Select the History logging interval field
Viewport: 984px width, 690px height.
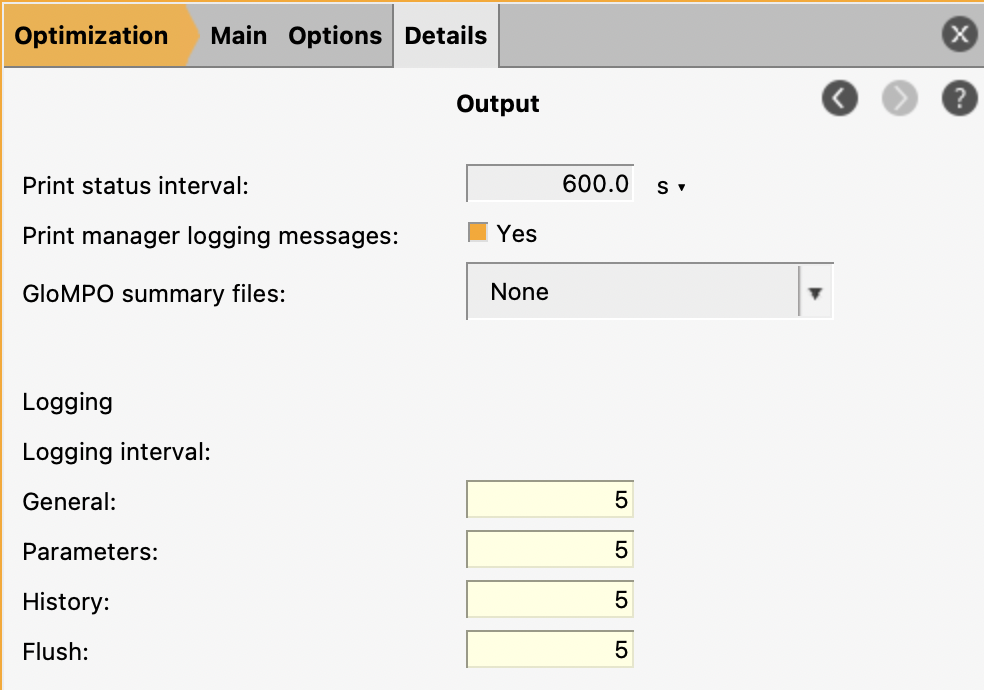click(x=550, y=600)
